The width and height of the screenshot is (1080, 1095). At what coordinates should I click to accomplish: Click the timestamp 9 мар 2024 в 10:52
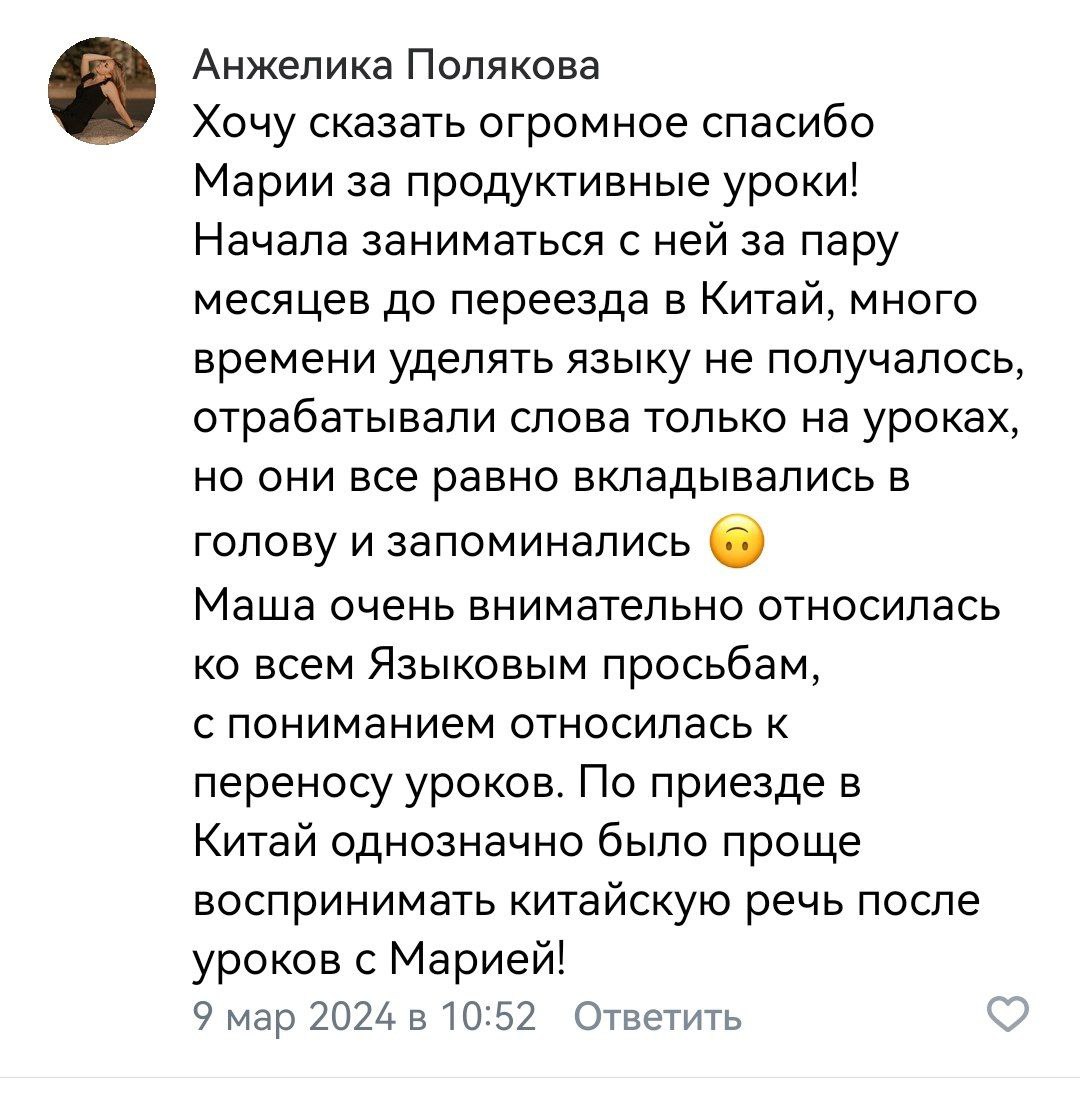[364, 1018]
